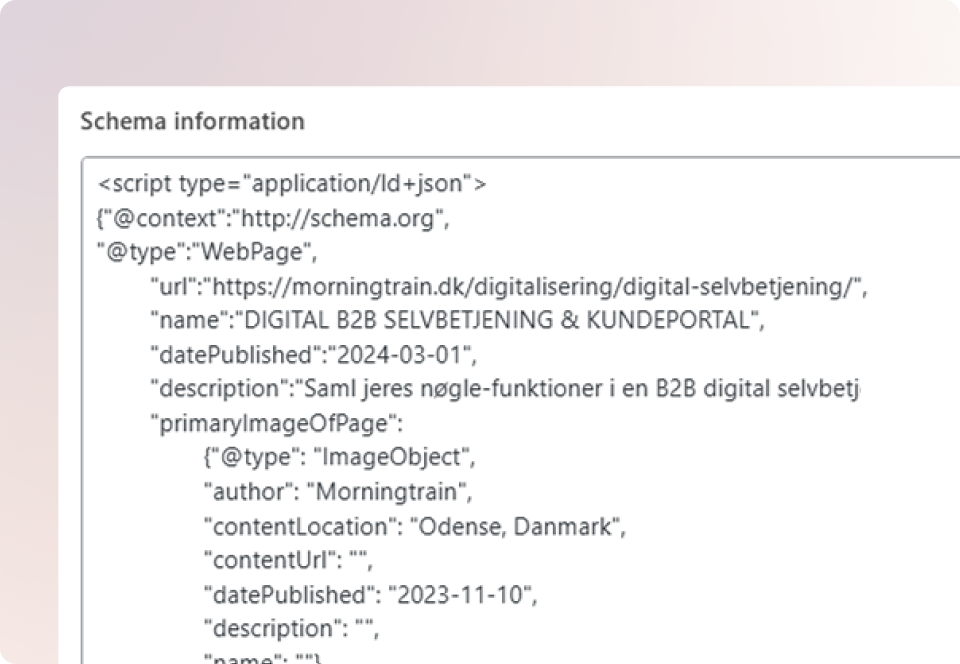Click the DIGITAL B2B SELVBETJENING name value
This screenshot has width=960, height=664.
[498, 322]
